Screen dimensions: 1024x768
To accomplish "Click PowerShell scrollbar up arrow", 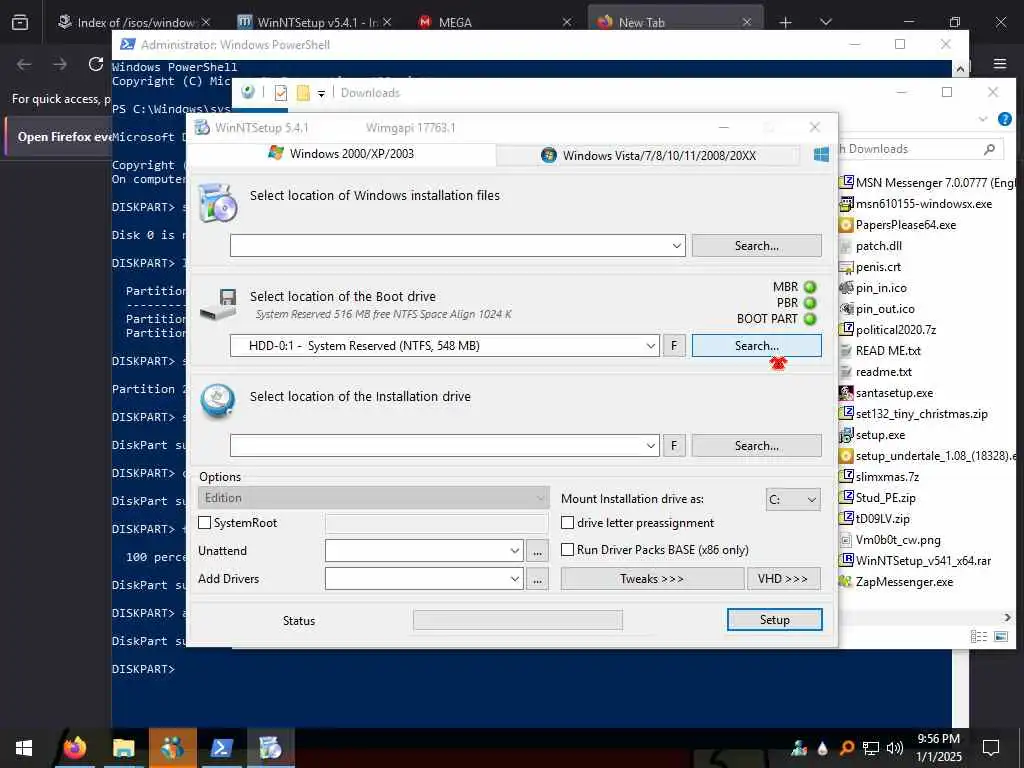I will (x=960, y=68).
